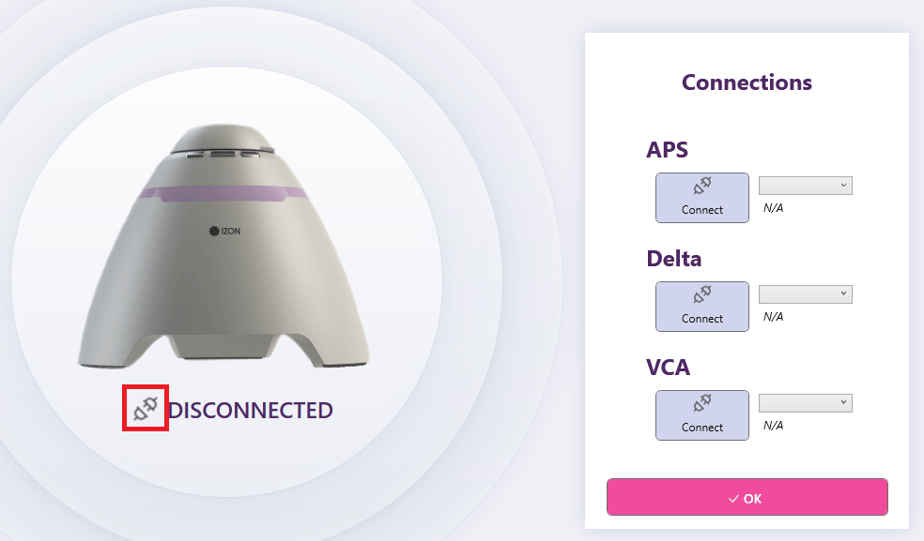The image size is (924, 541).
Task: Expand the Delta port dropdown
Action: (805, 294)
